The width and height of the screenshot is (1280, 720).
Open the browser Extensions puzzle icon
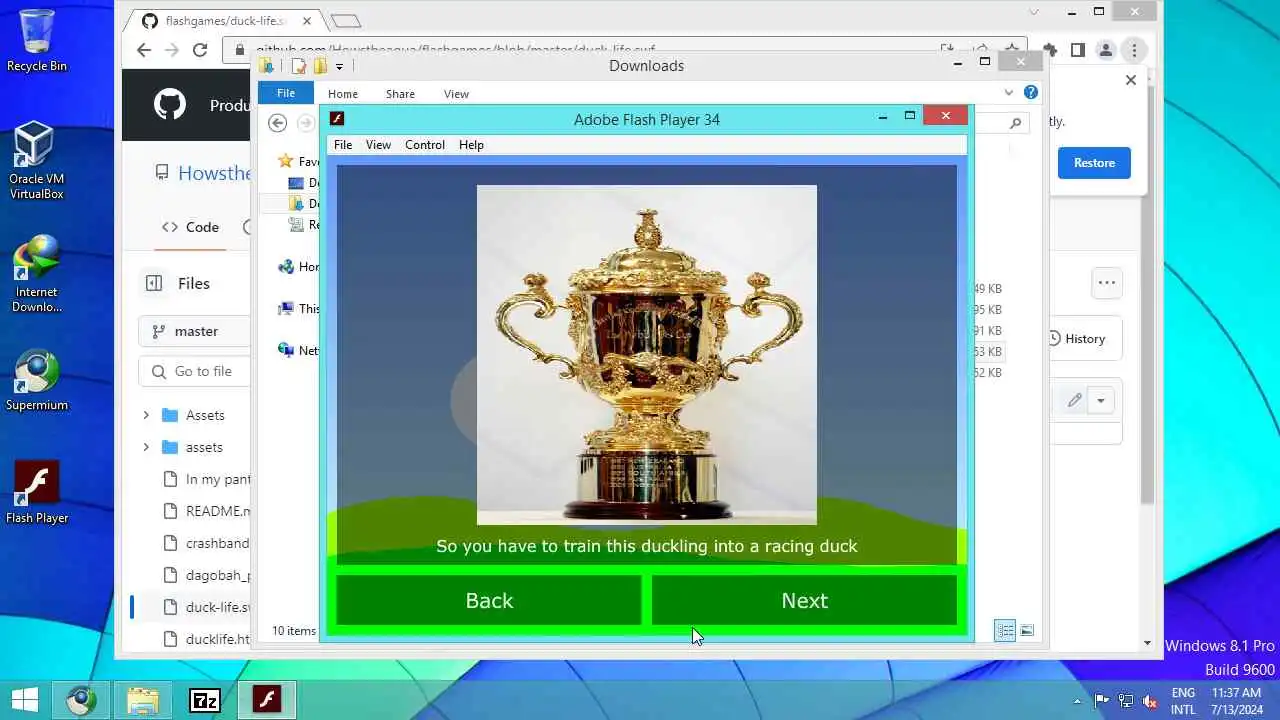pyautogui.click(x=1050, y=50)
